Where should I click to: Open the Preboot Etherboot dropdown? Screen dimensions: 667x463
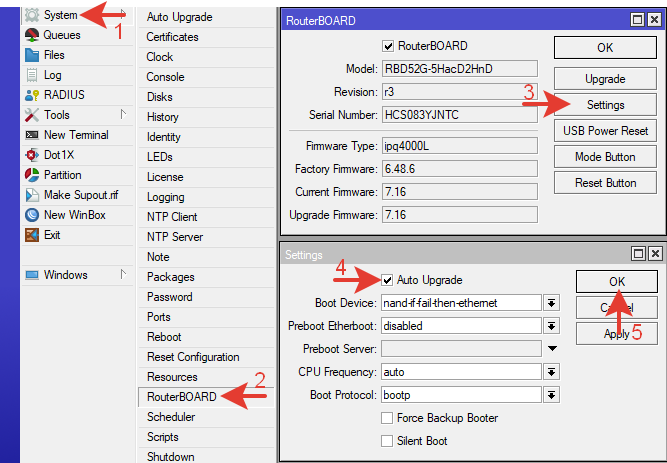(x=552, y=326)
